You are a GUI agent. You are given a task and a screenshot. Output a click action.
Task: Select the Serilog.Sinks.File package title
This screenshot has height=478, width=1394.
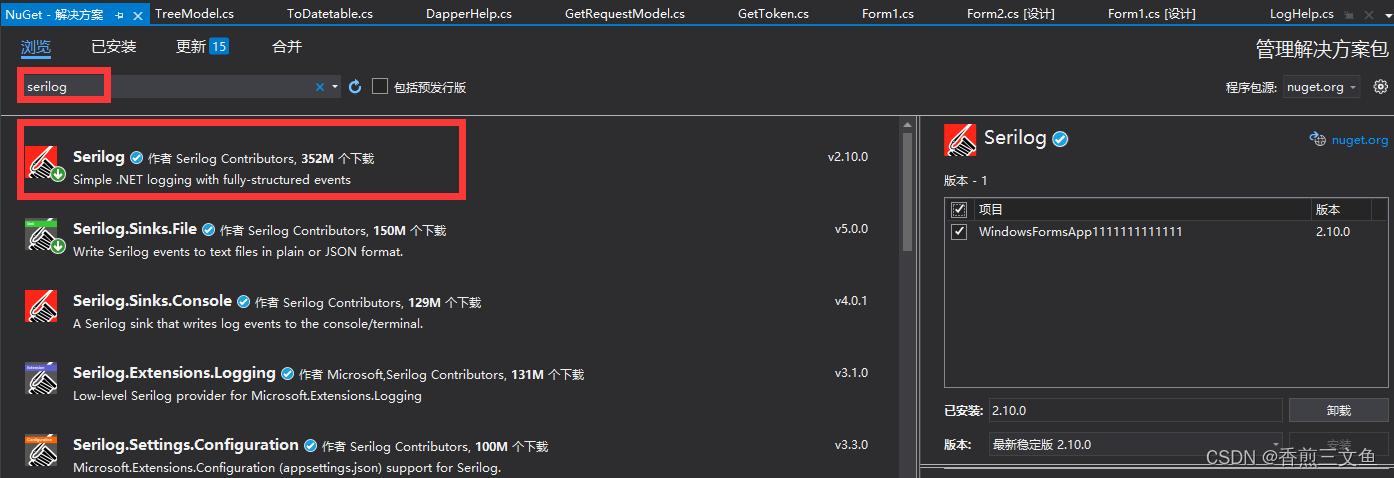[135, 229]
